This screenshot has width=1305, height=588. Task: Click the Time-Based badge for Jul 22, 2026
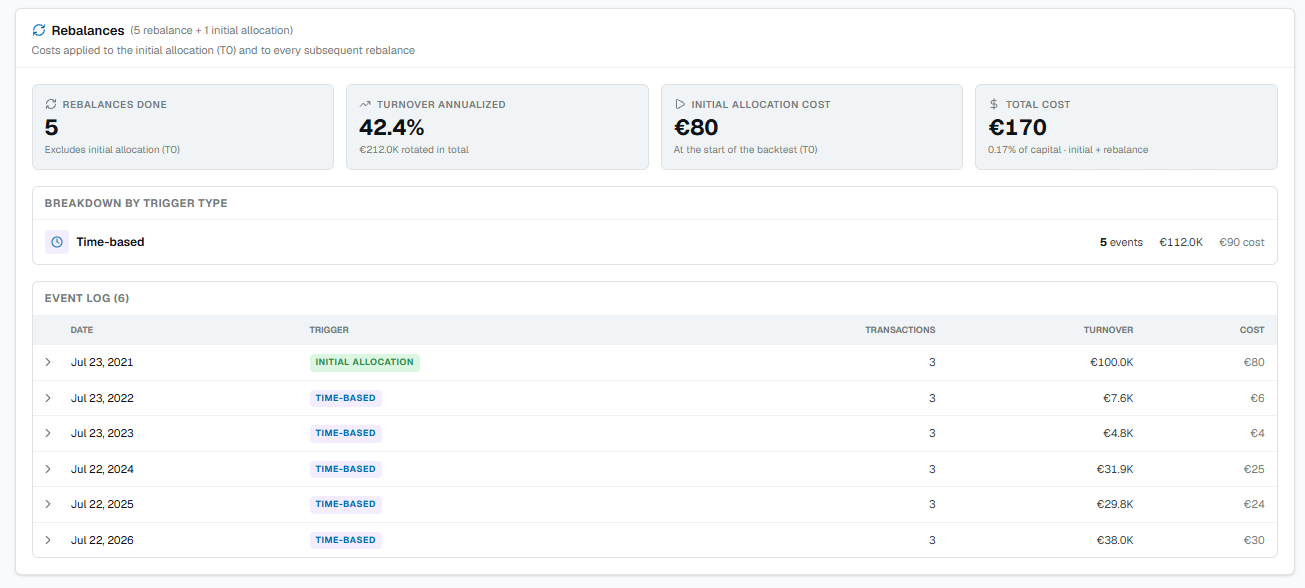click(345, 540)
